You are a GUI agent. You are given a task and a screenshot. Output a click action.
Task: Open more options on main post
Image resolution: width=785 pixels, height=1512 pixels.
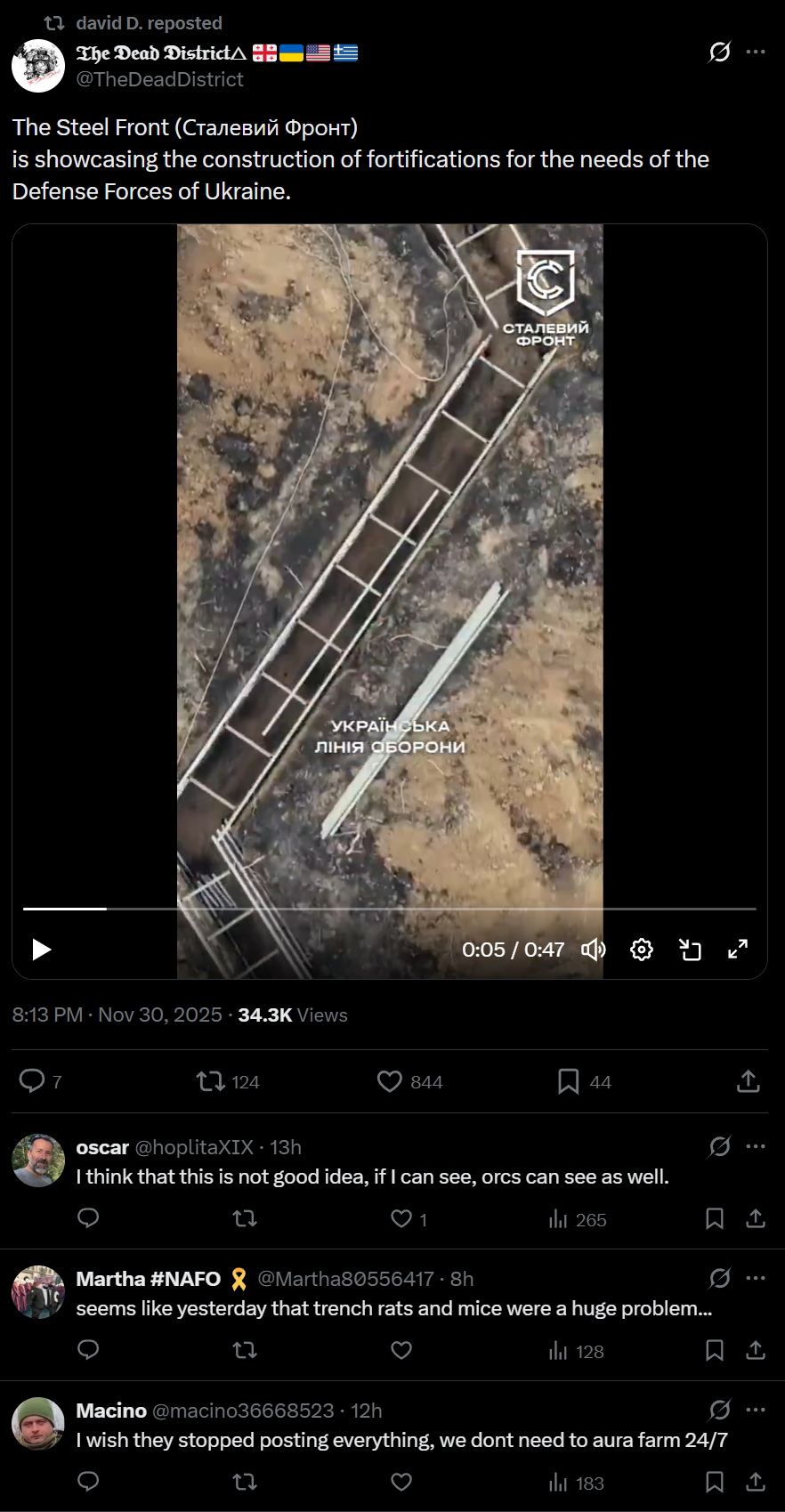click(756, 52)
